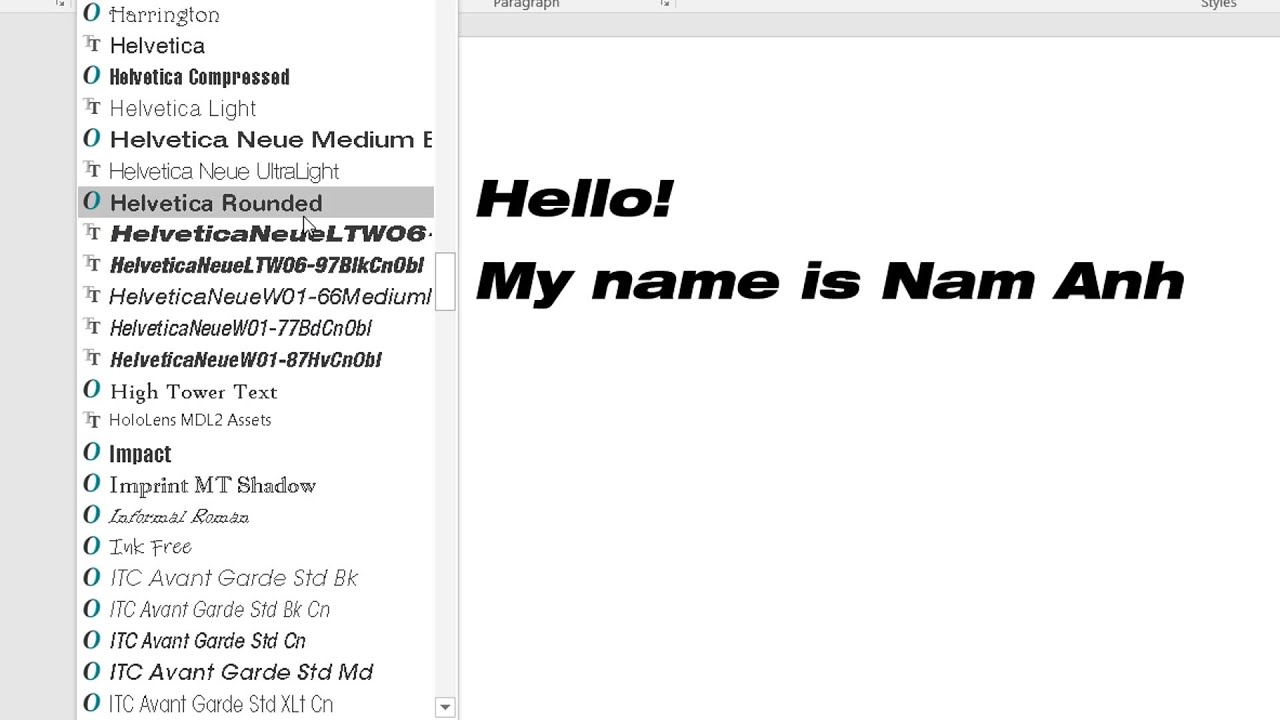The width and height of the screenshot is (1280, 720).
Task: Choose High Tower Text font
Action: tap(256, 391)
